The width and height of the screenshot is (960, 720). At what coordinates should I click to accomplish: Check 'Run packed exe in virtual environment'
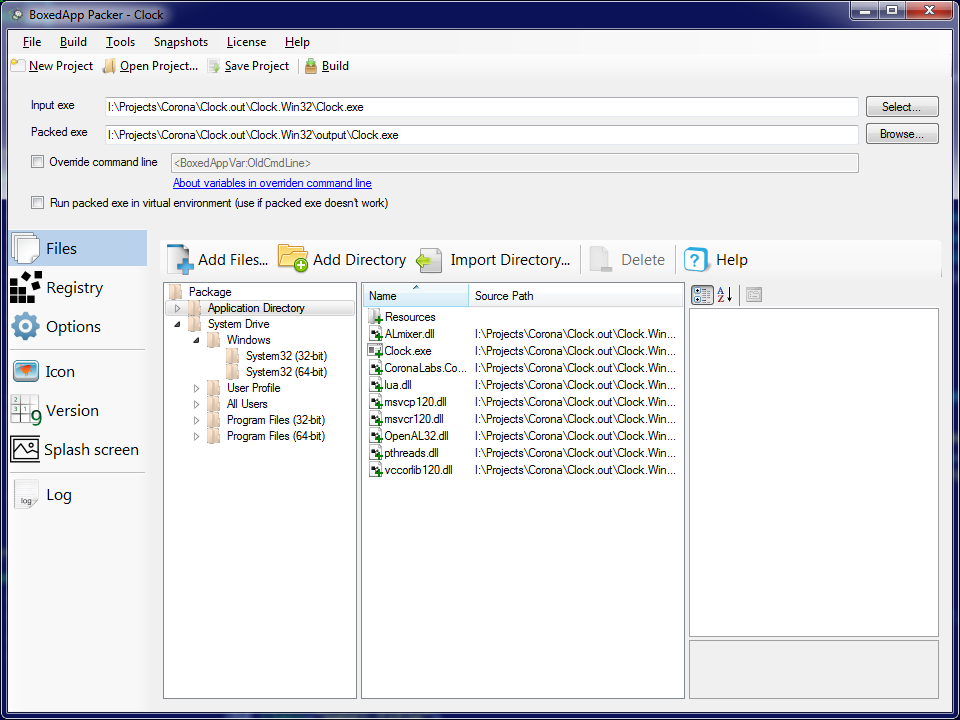37,201
